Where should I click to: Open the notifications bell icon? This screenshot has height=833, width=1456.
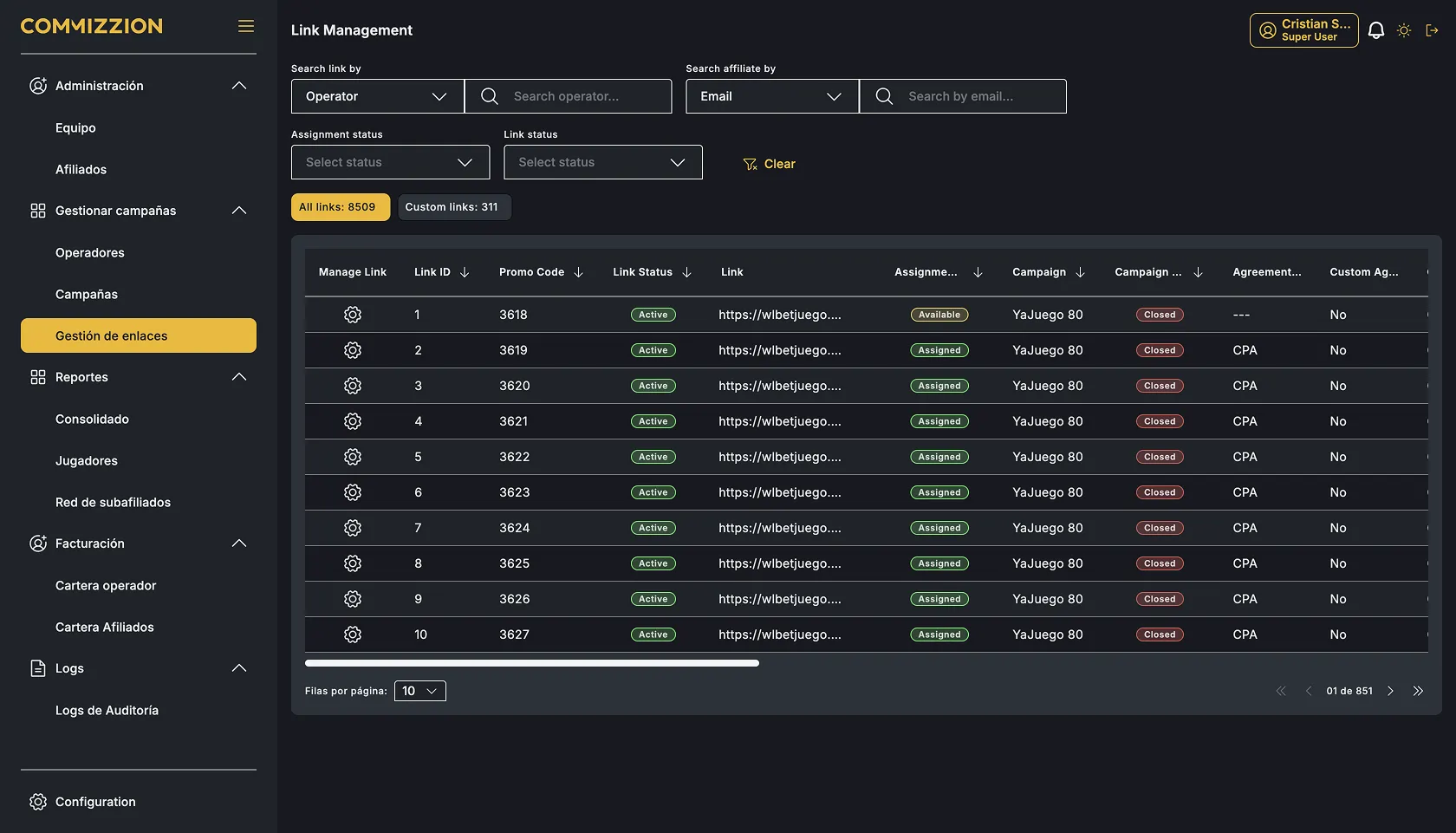(x=1375, y=30)
